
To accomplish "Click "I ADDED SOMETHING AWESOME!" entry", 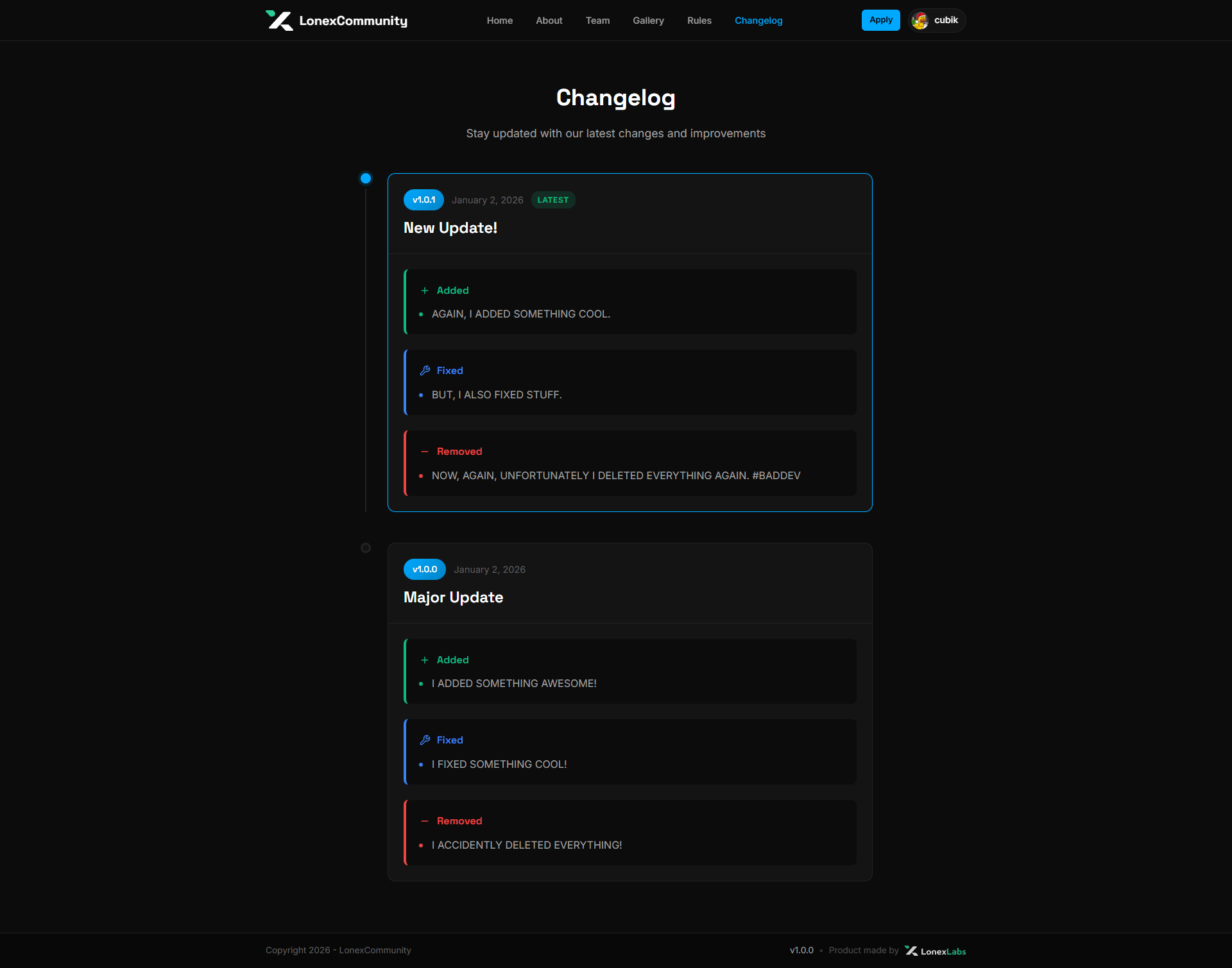I will click(514, 684).
